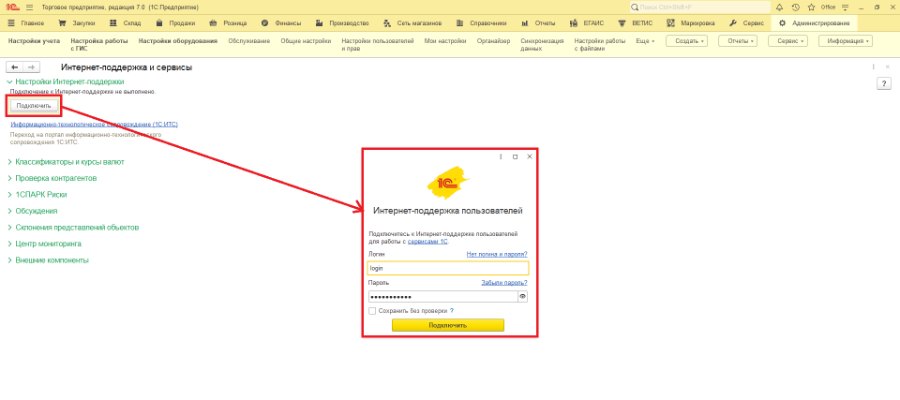Viewport: 900px width, 400px height.
Task: Open the Производство section
Action: (x=344, y=24)
